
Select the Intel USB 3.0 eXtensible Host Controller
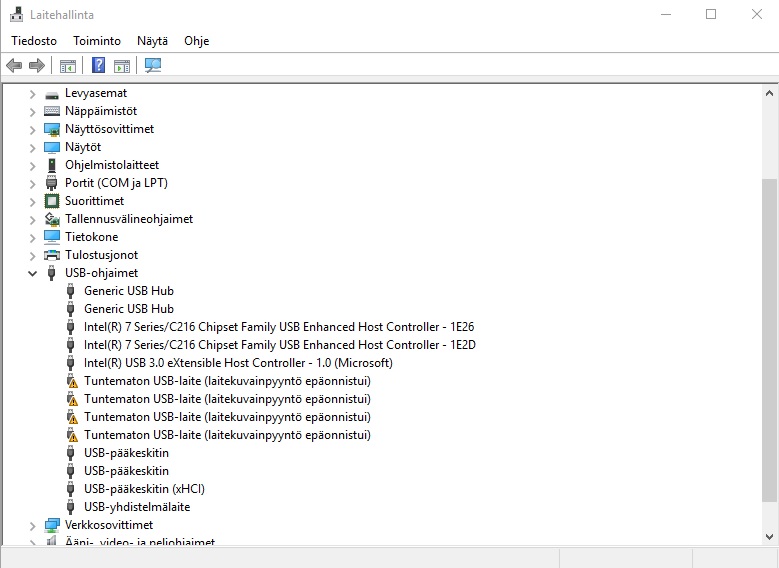coord(238,363)
